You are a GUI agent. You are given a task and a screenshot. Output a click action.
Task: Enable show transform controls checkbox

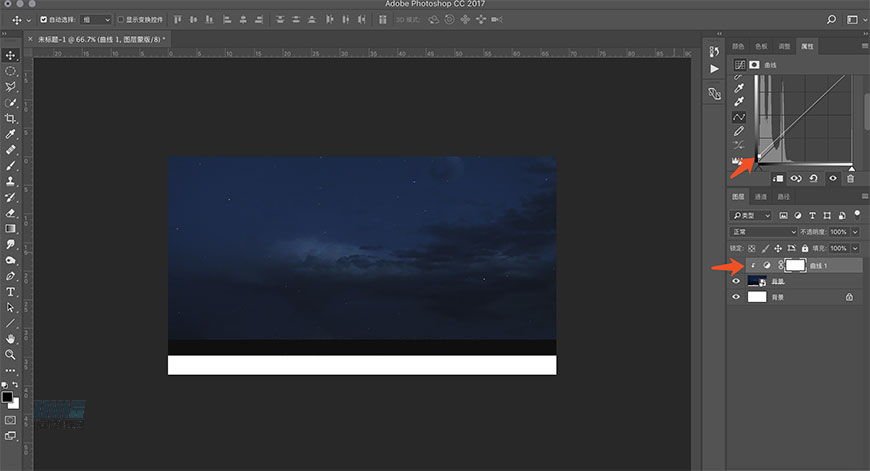click(120, 19)
